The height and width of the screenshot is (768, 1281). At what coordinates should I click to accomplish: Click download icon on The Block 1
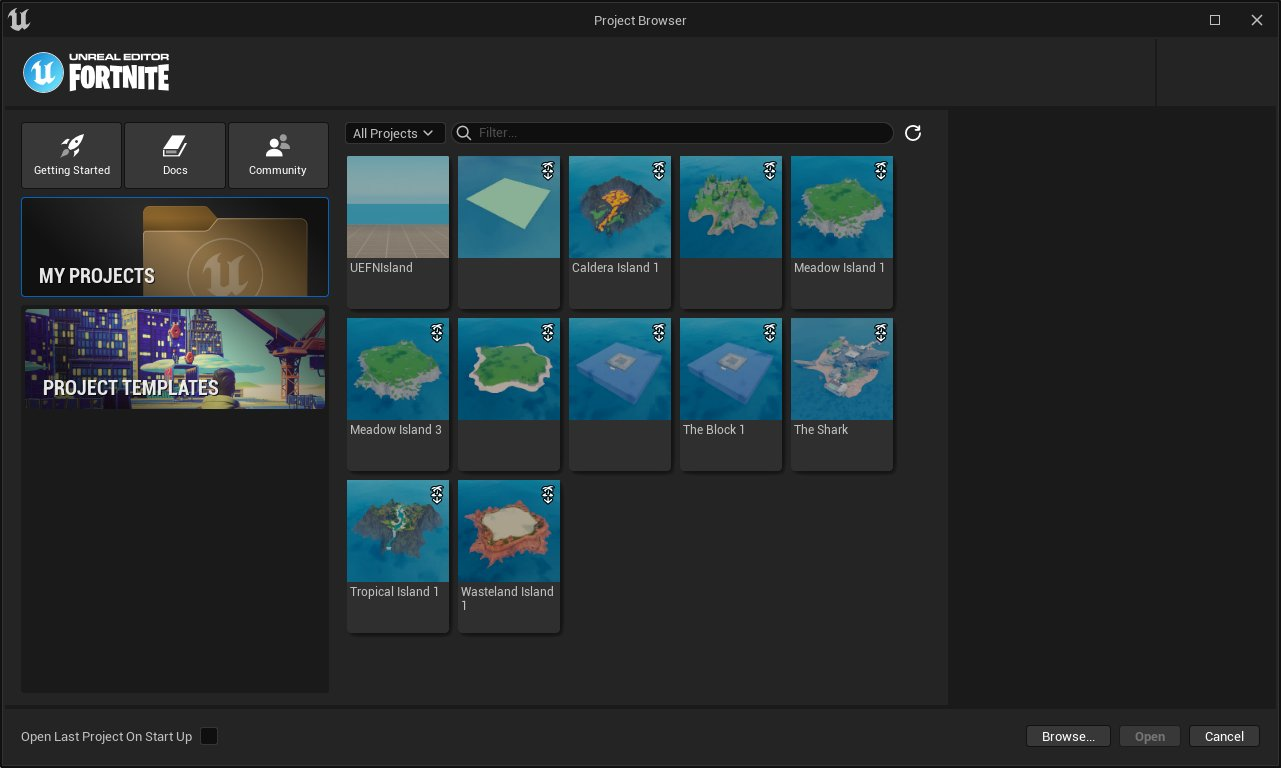tap(769, 332)
